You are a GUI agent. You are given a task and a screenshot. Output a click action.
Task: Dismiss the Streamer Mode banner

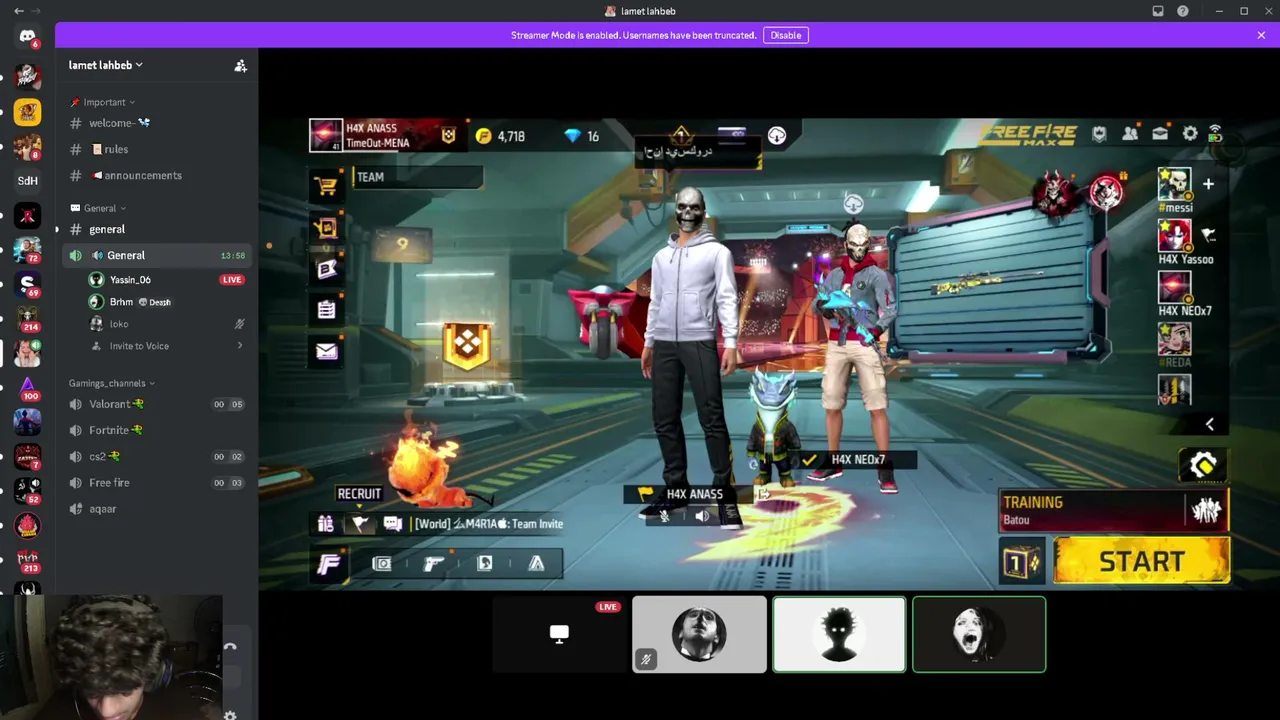coord(1261,35)
